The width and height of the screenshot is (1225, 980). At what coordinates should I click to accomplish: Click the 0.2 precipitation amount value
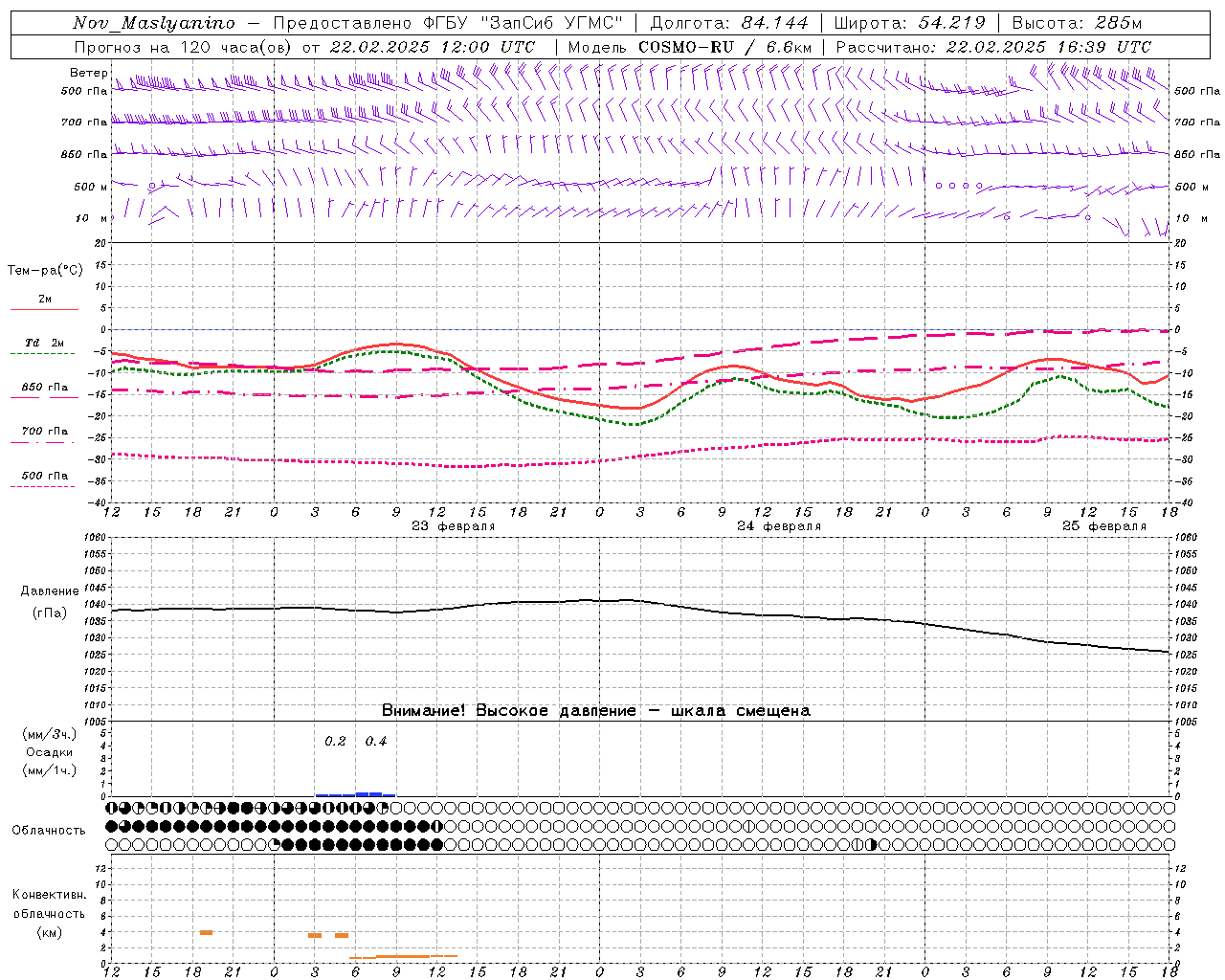coord(335,741)
